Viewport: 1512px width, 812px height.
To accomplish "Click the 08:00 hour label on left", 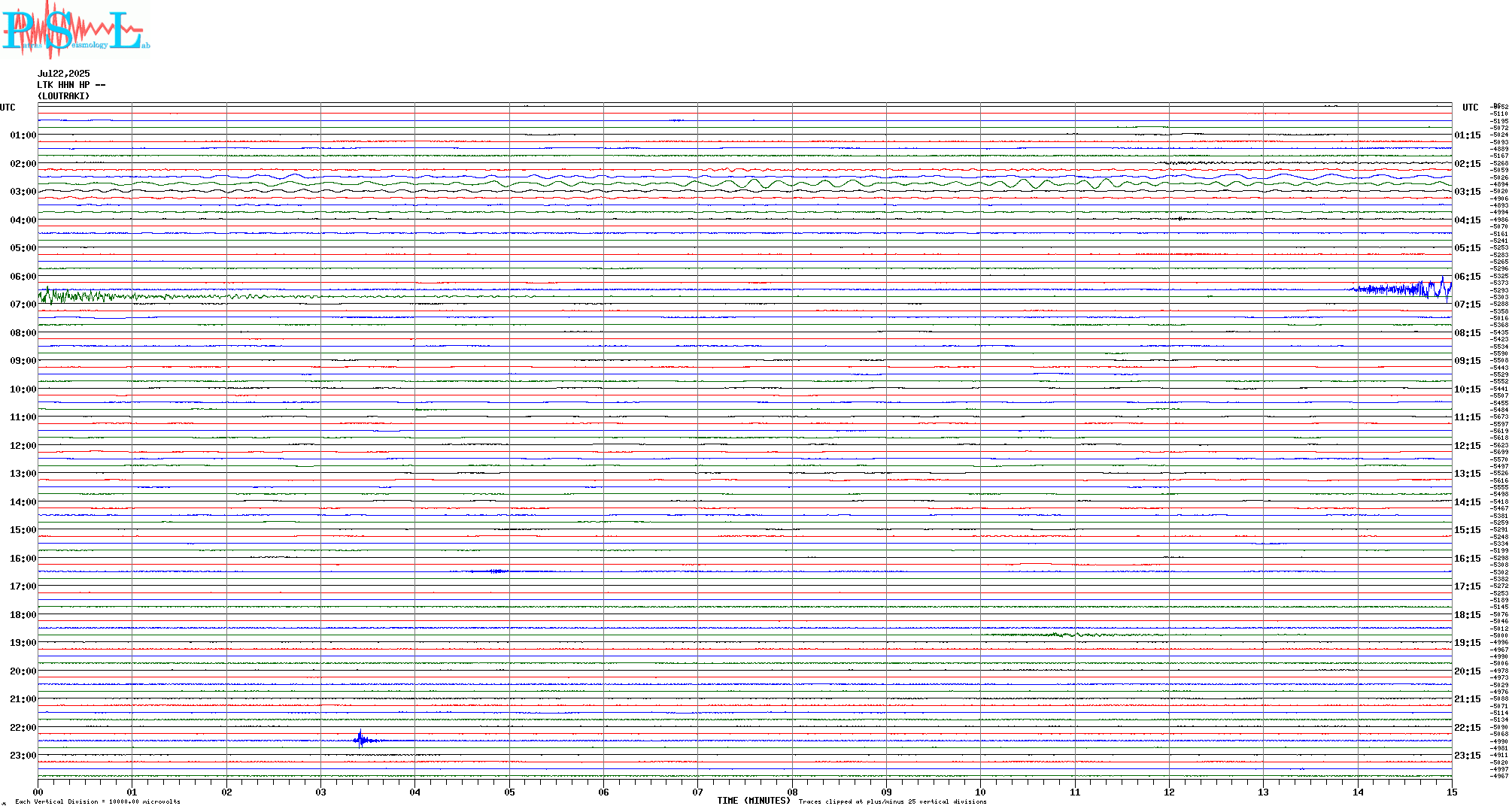I will click(23, 333).
